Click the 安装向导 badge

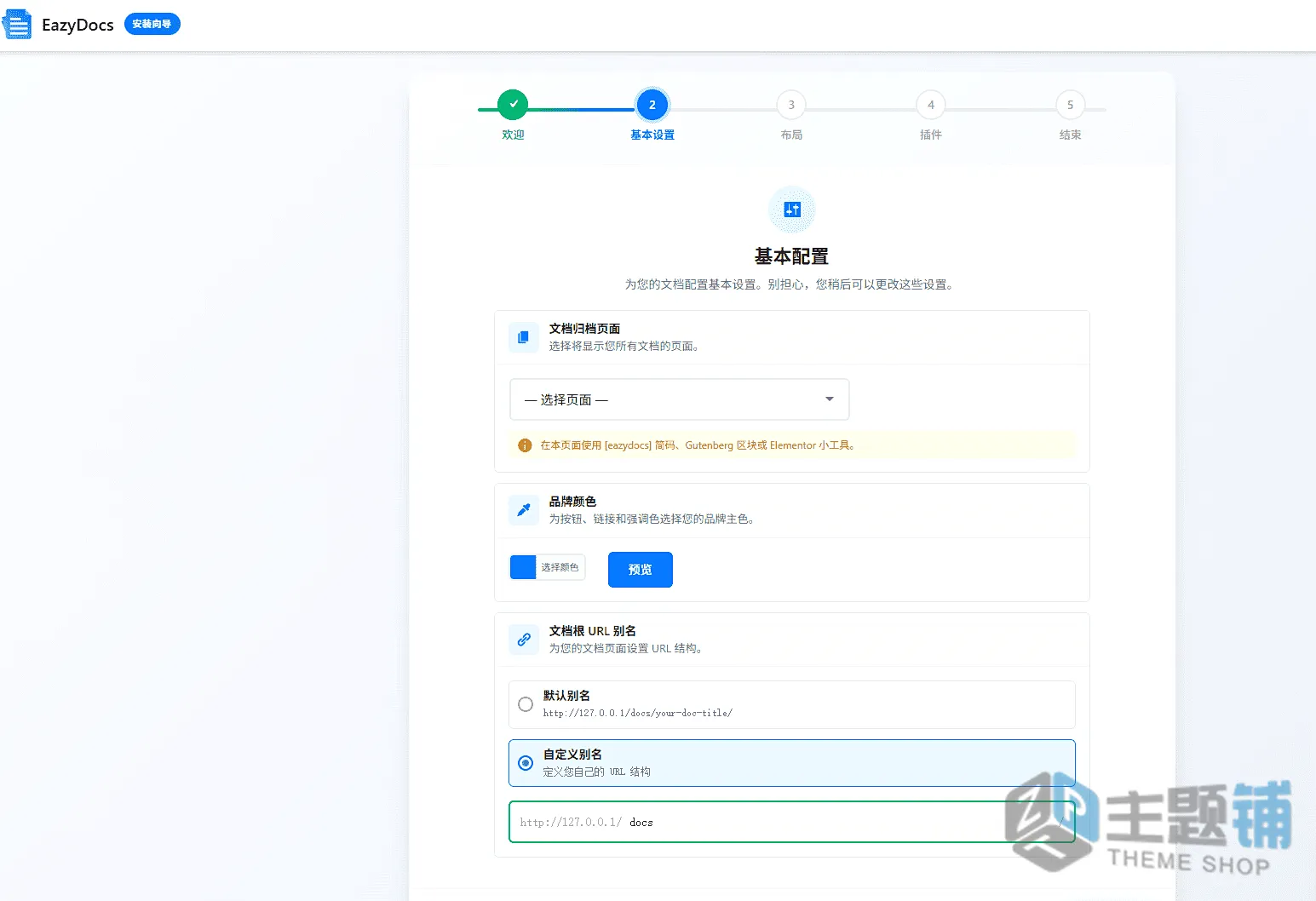pyautogui.click(x=152, y=24)
